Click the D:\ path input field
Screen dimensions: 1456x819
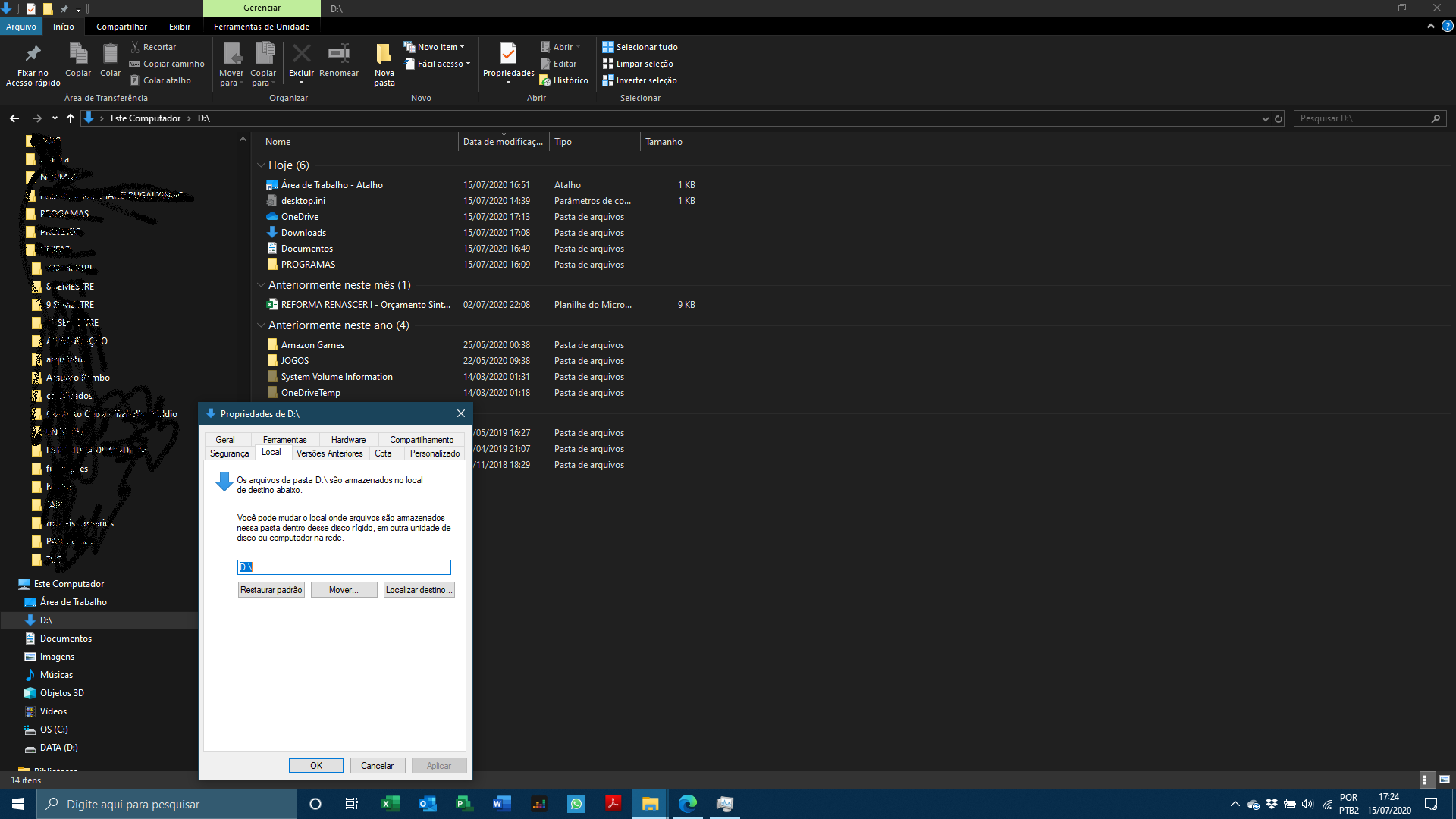coord(343,567)
